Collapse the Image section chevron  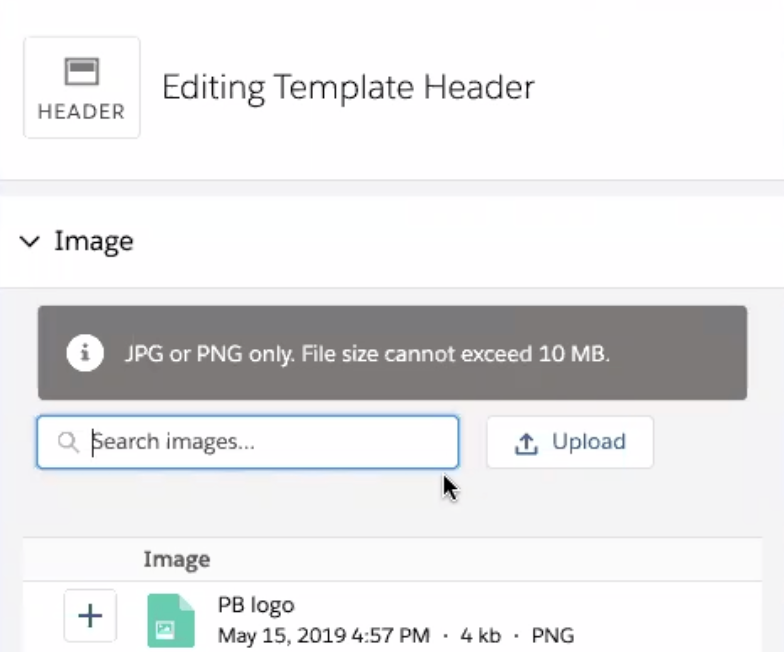pyautogui.click(x=30, y=242)
